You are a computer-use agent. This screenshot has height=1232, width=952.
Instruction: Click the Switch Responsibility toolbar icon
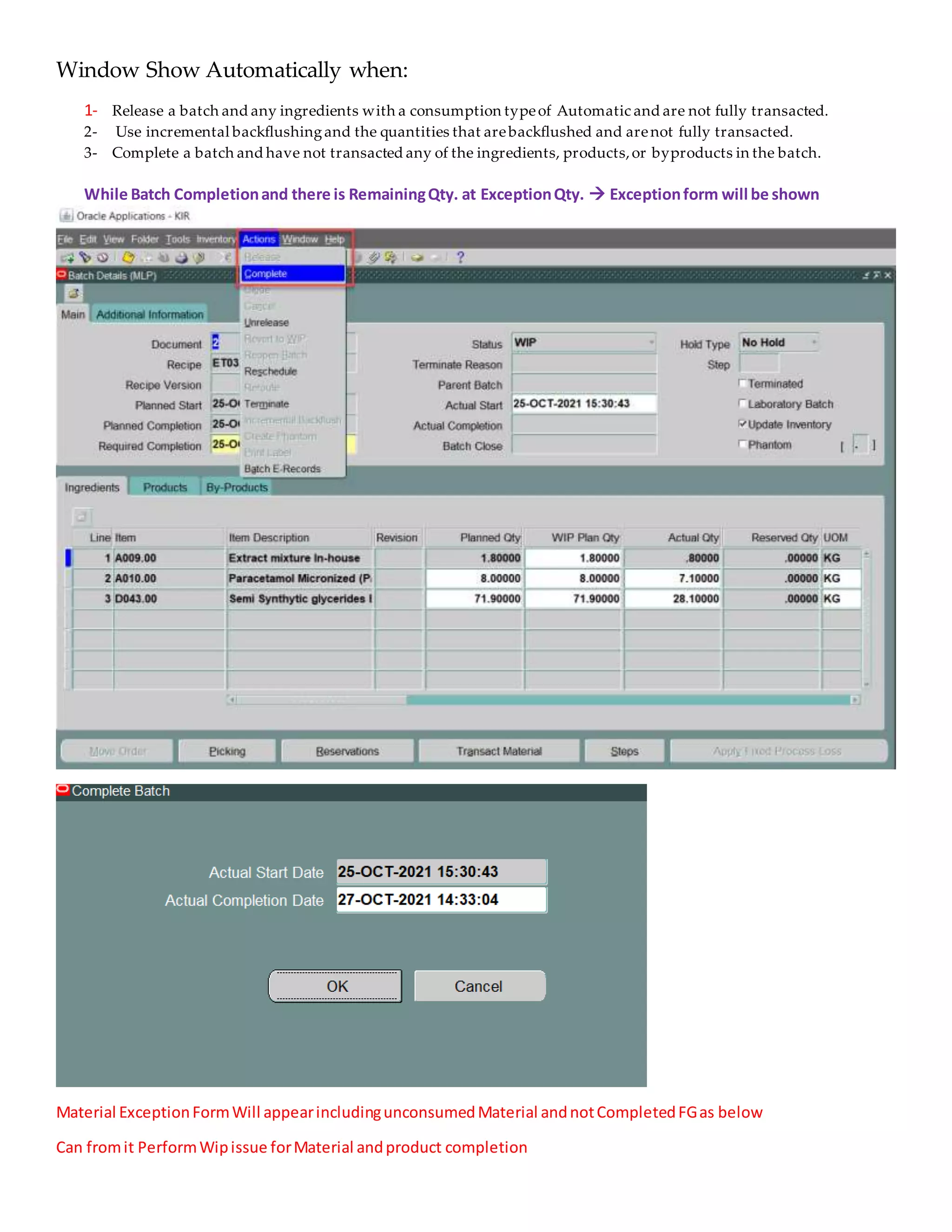coord(164,258)
